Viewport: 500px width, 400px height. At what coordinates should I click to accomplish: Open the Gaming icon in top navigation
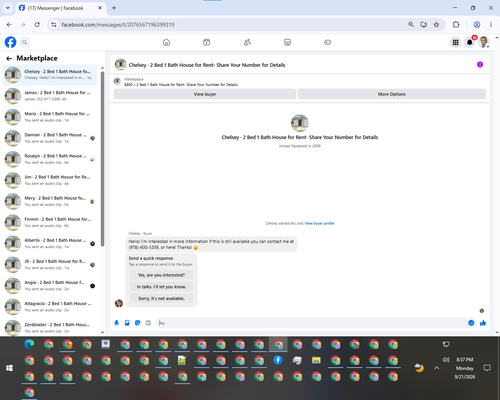[x=328, y=42]
